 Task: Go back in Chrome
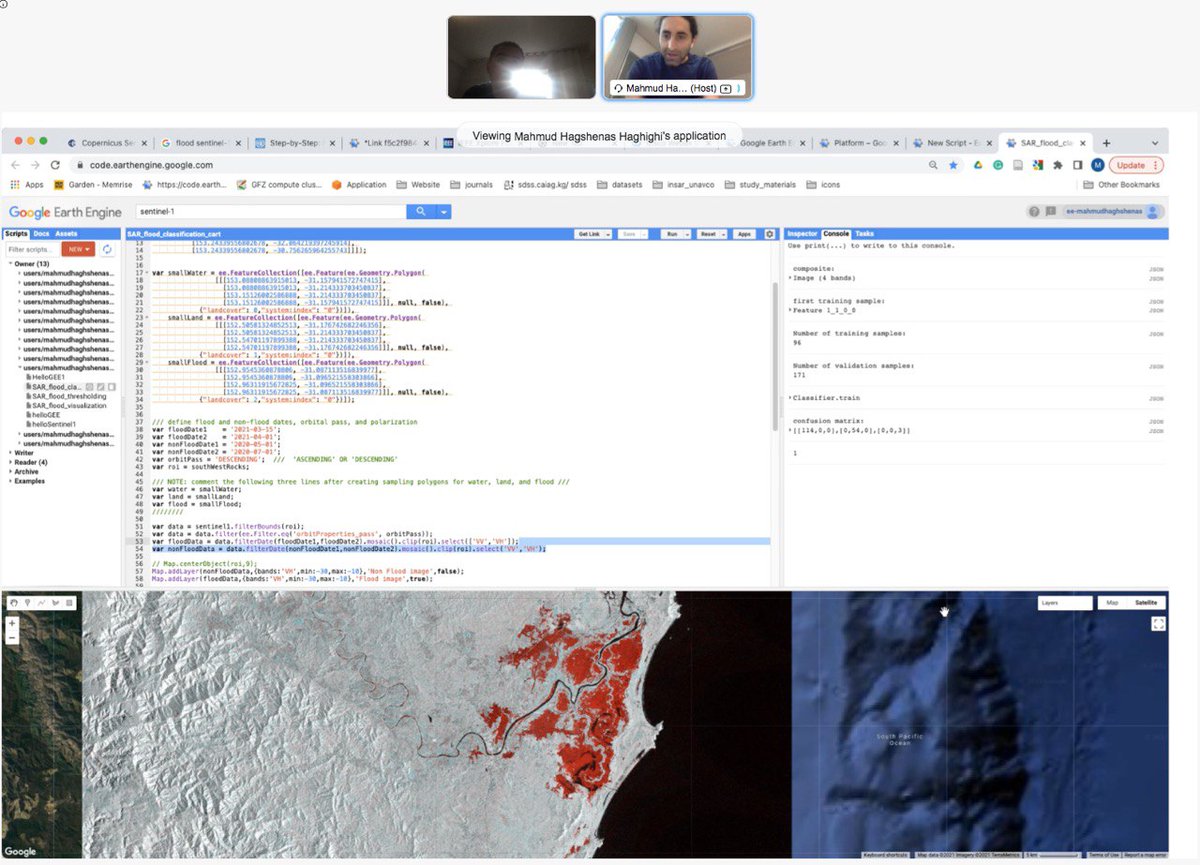16,165
